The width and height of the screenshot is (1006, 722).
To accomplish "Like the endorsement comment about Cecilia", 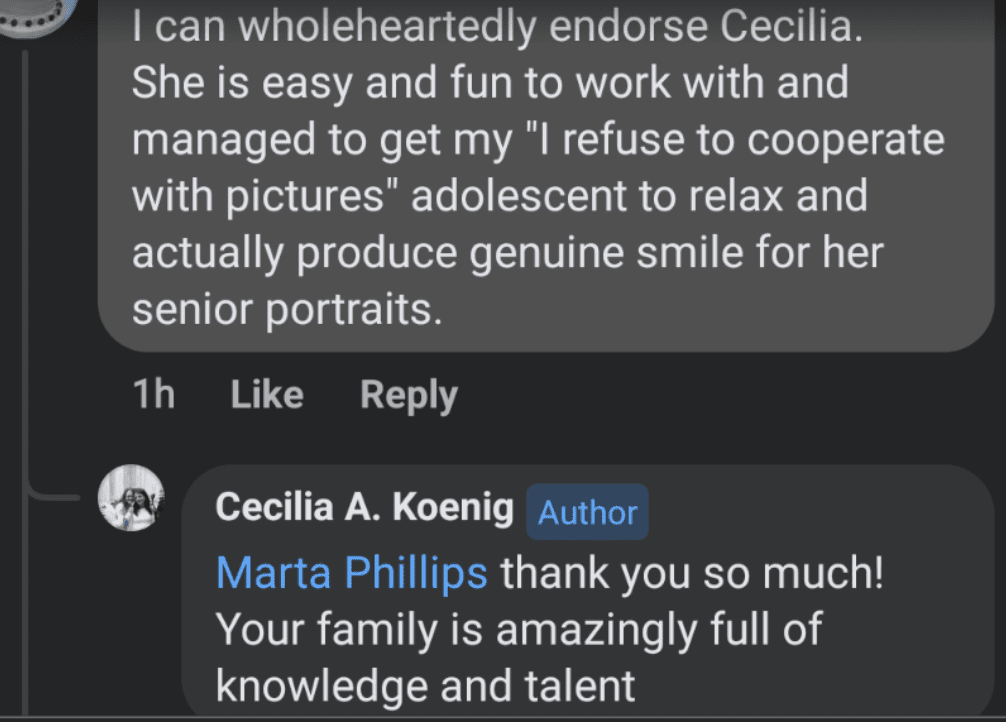I will [267, 395].
